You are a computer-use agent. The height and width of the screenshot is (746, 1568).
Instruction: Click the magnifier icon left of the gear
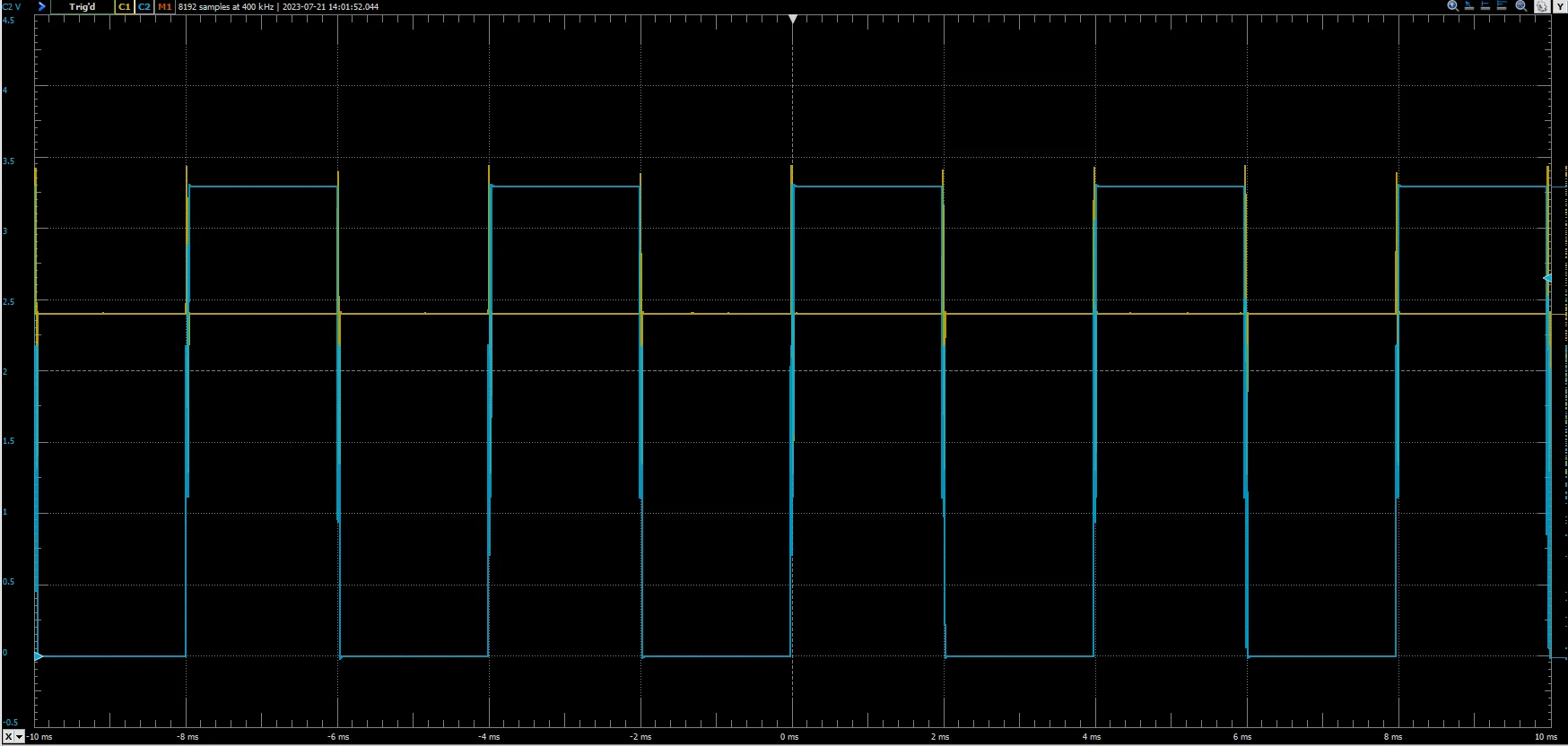pyautogui.click(x=1521, y=5)
